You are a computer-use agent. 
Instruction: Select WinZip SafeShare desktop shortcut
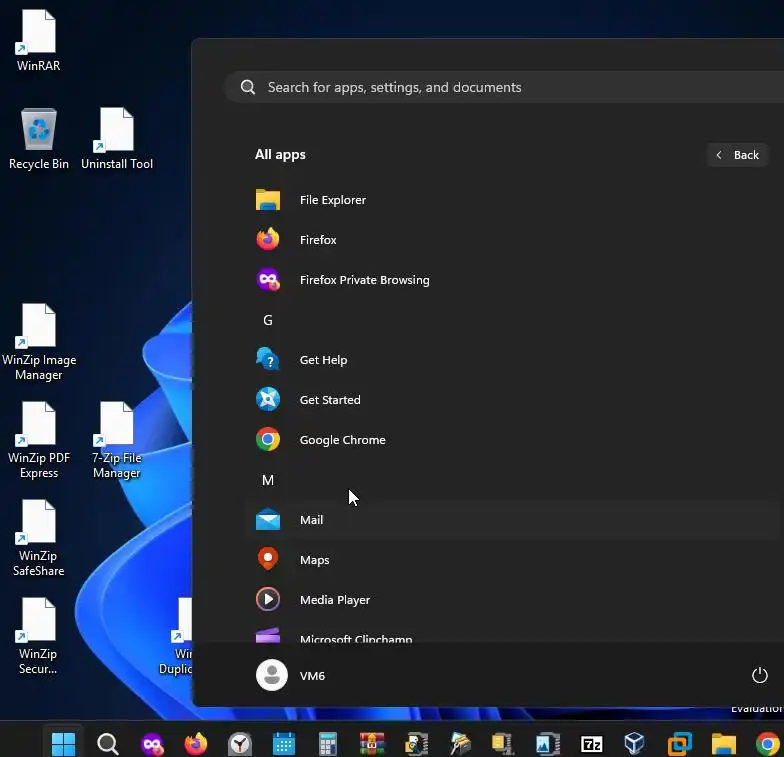(x=38, y=538)
